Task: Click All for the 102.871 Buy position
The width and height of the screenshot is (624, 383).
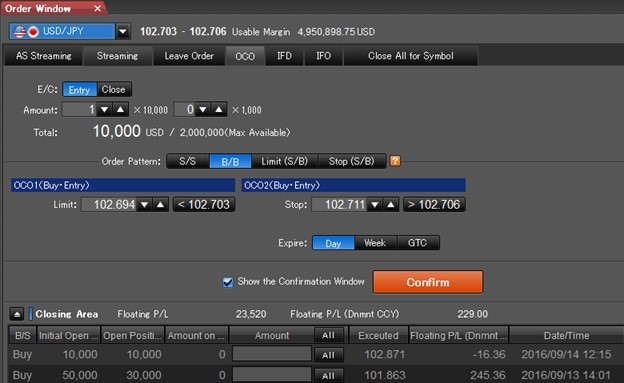Action: click(x=328, y=355)
